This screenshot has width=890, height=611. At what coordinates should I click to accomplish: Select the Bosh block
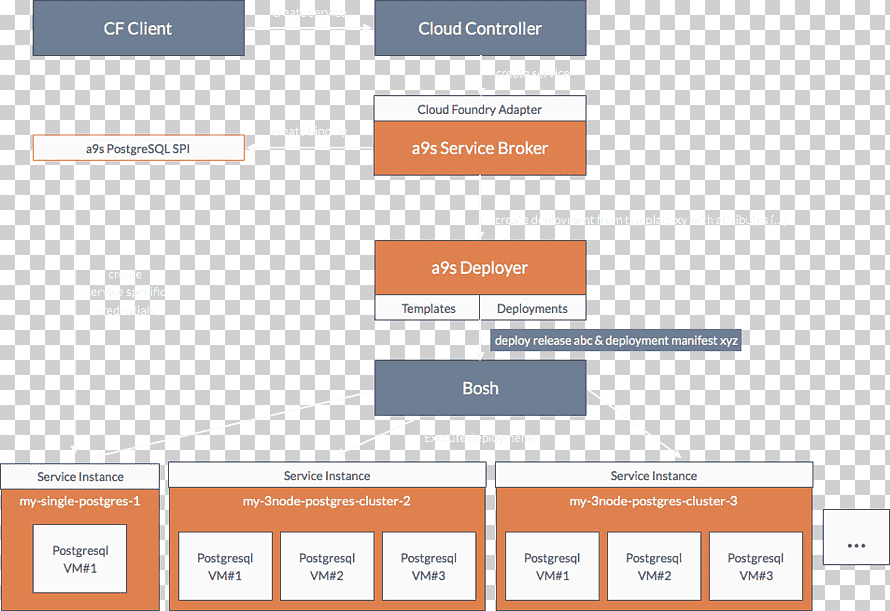[x=480, y=388]
